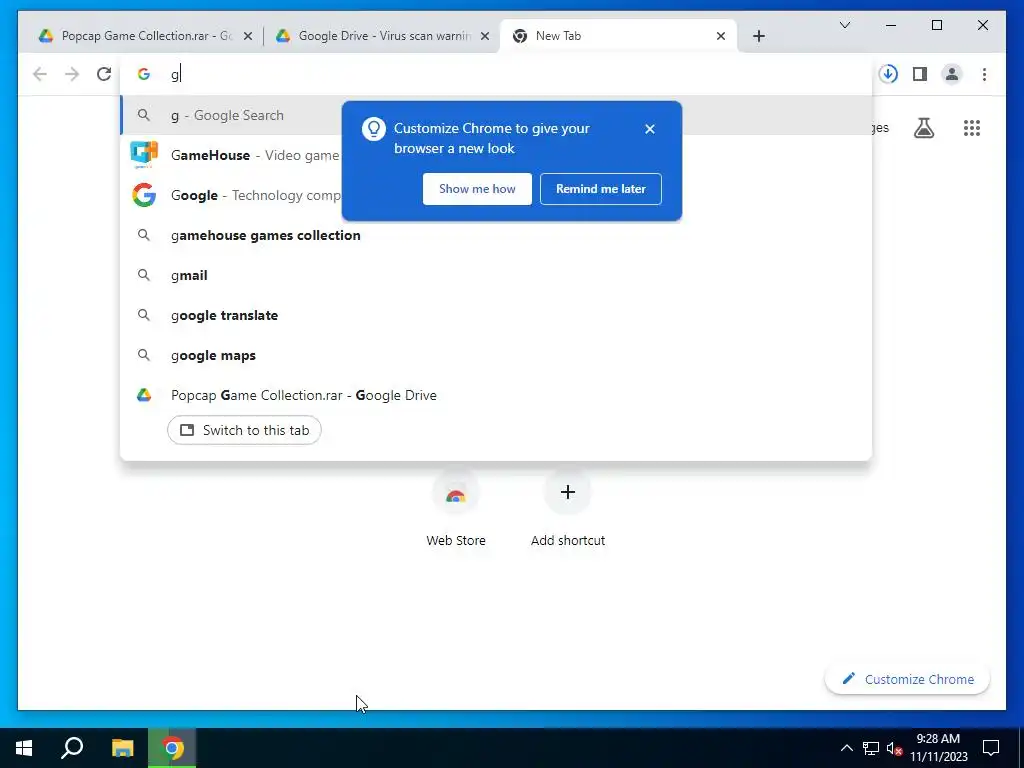The image size is (1024, 768).
Task: Open the Search Labs flask icon
Action: click(923, 128)
